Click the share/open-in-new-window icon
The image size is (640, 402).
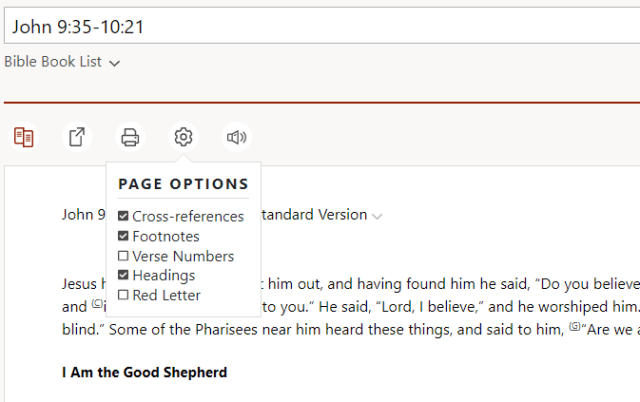(x=77, y=138)
